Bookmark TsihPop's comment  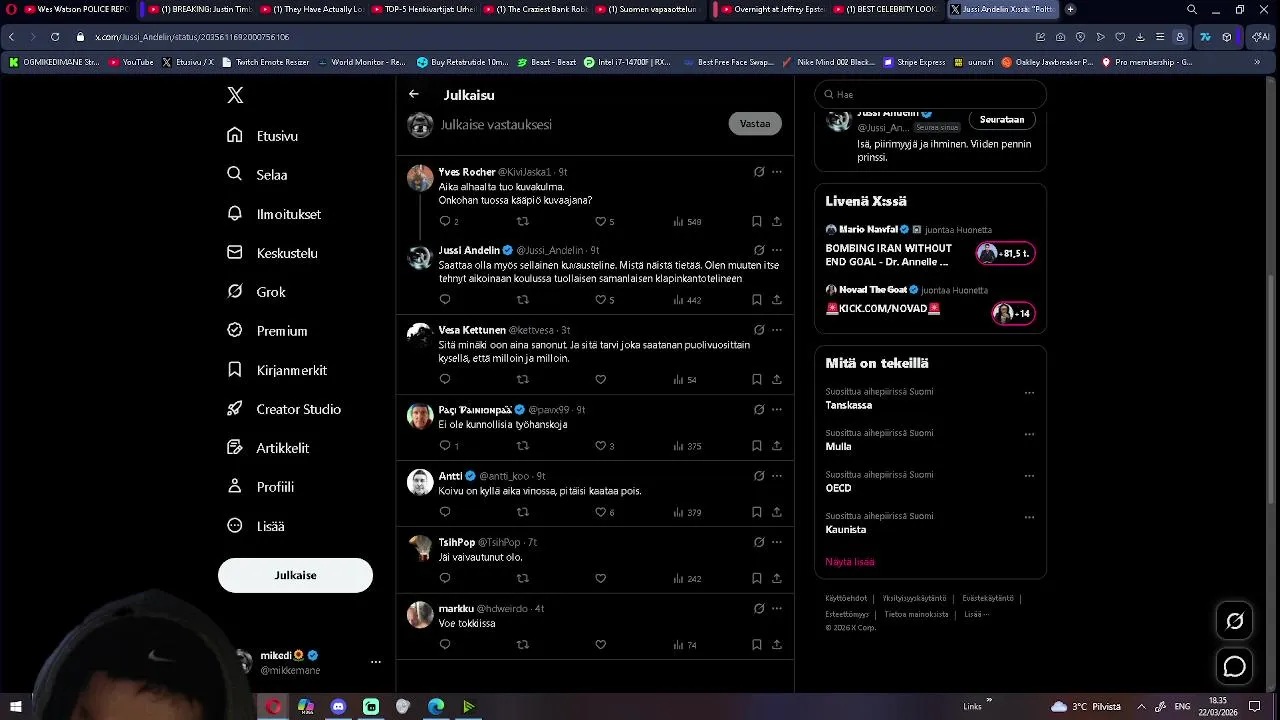point(756,578)
